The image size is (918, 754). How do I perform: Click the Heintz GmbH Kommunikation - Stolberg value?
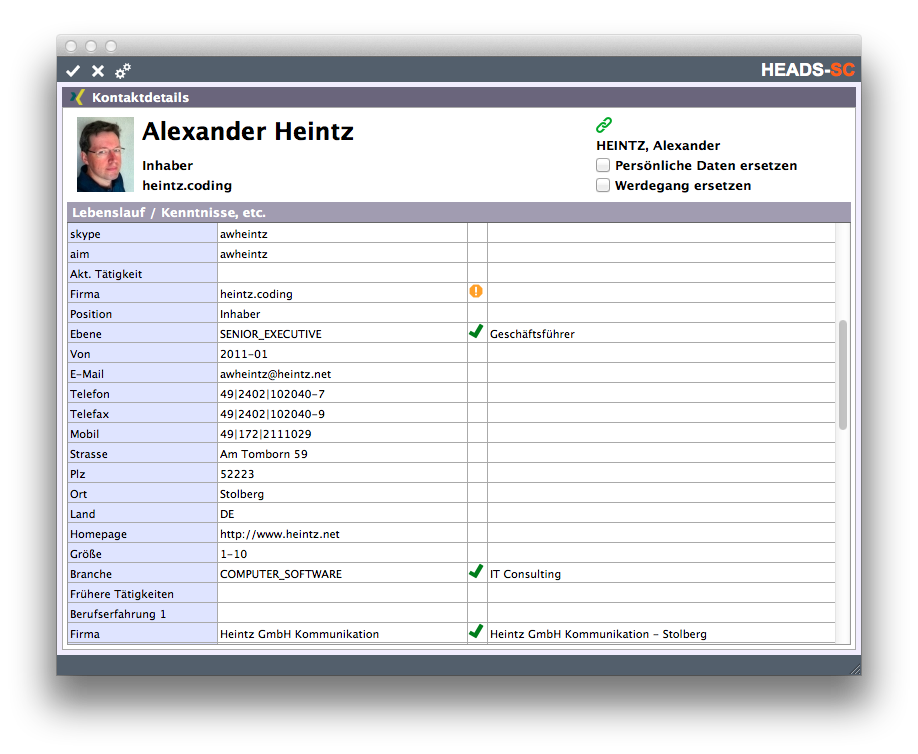click(598, 634)
